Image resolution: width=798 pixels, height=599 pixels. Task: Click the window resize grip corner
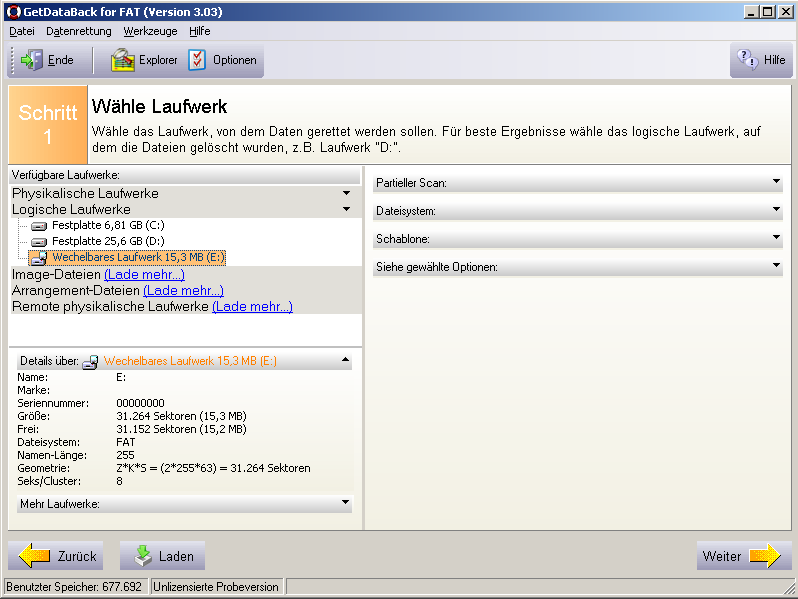pos(789,588)
